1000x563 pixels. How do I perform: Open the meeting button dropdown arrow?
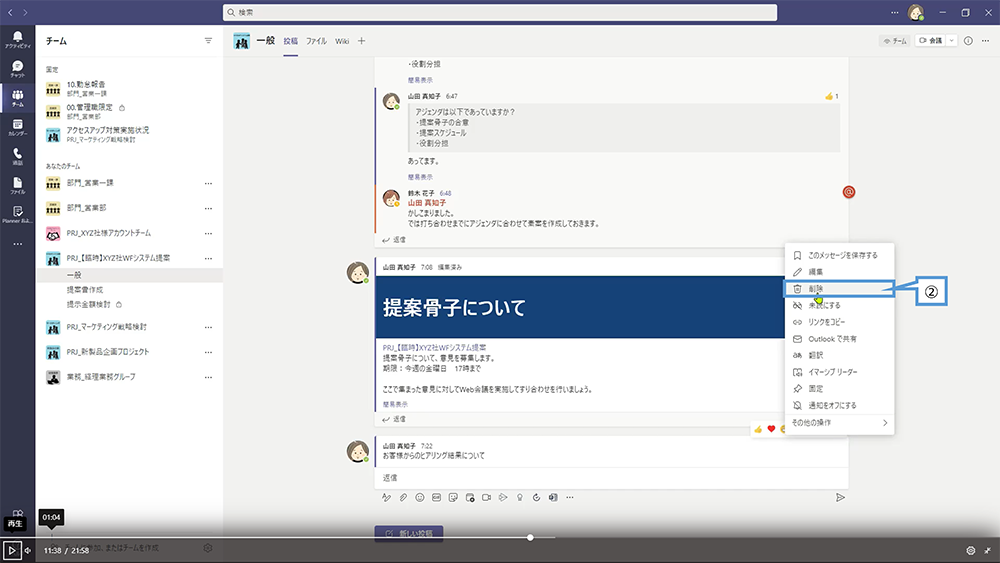coord(951,41)
